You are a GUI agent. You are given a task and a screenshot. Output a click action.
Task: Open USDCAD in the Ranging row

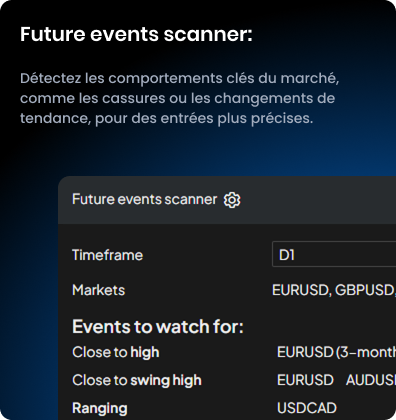[x=307, y=408]
